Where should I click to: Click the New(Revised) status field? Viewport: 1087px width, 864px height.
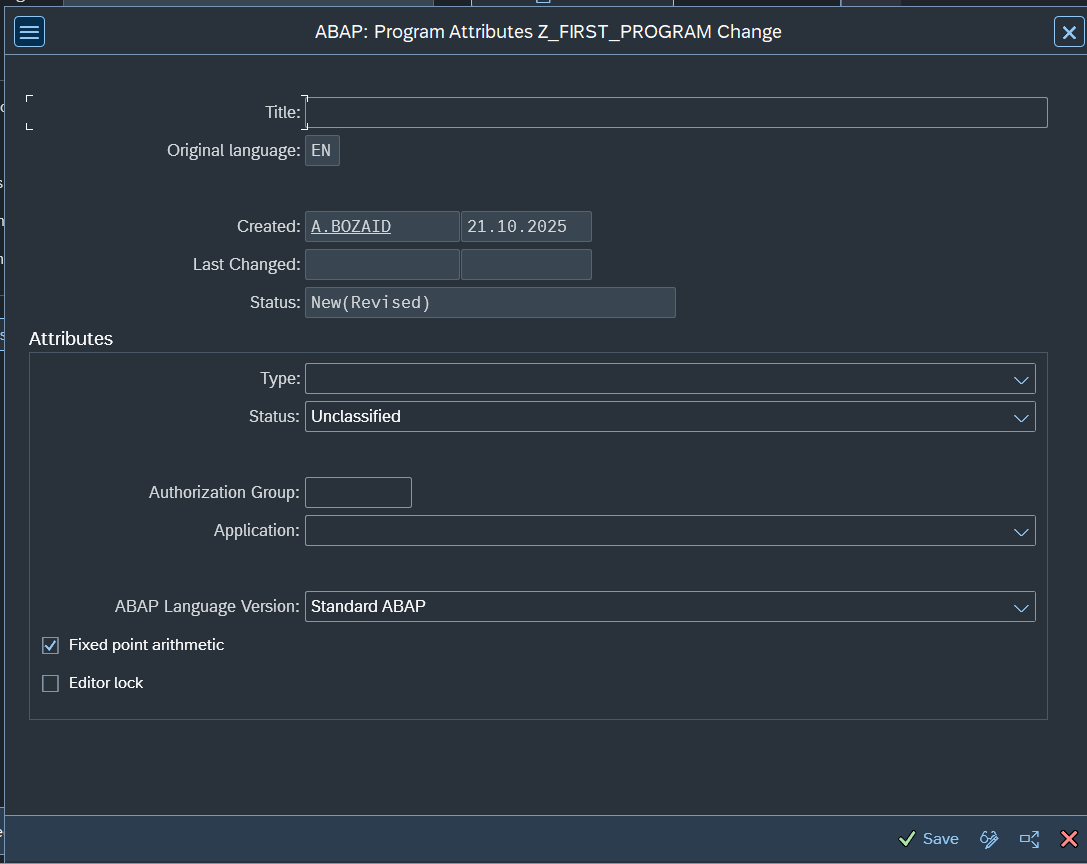490,303
